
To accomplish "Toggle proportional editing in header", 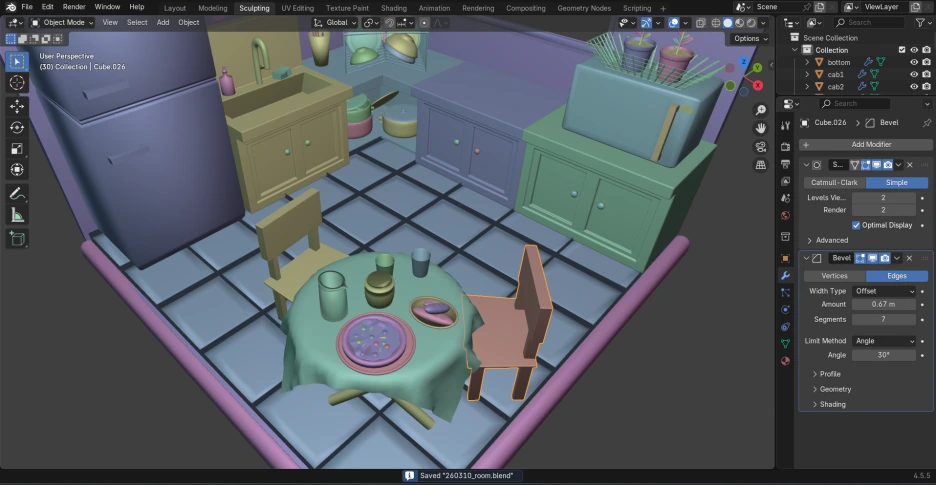I will click(424, 23).
